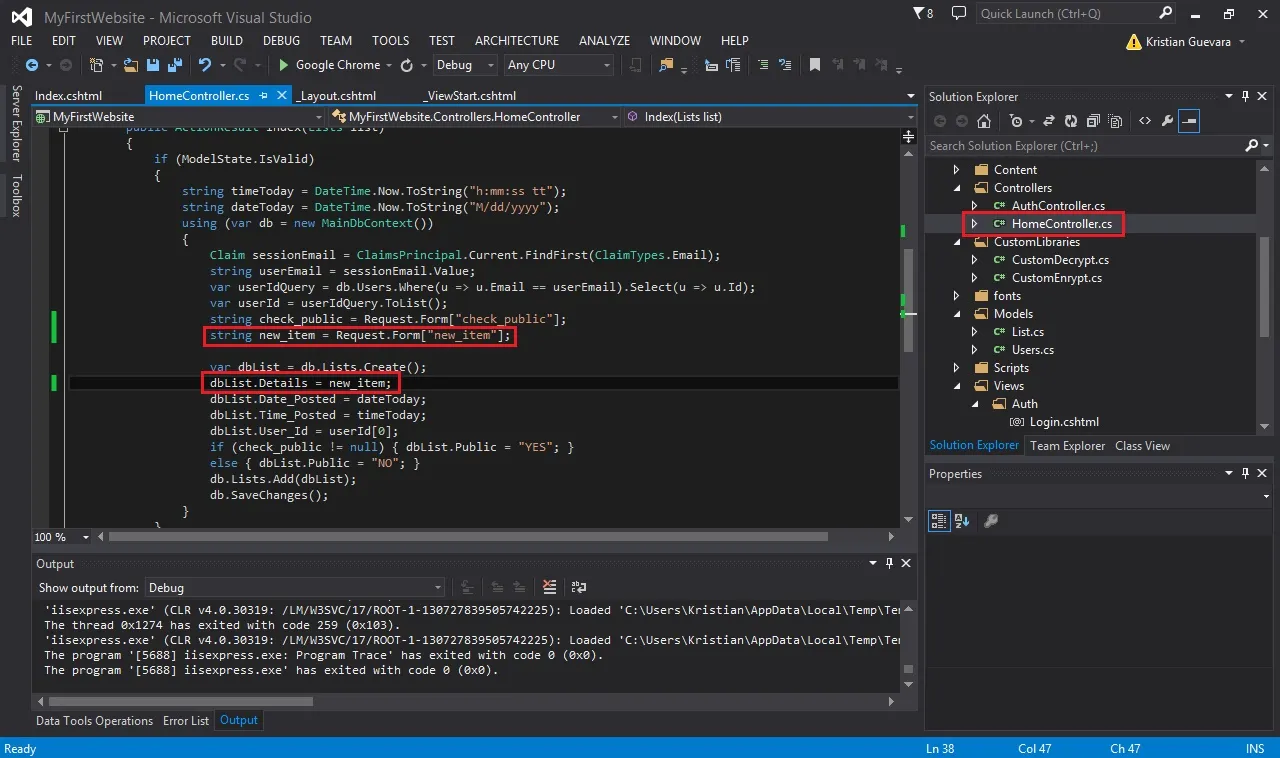The width and height of the screenshot is (1280, 758).
Task: Open the ARCHITECTURE menu
Action: (516, 41)
